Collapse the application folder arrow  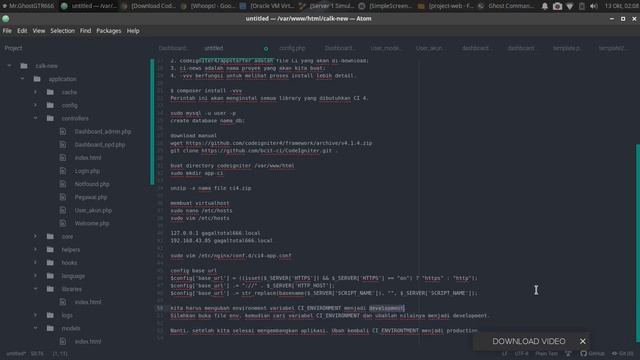[22, 79]
